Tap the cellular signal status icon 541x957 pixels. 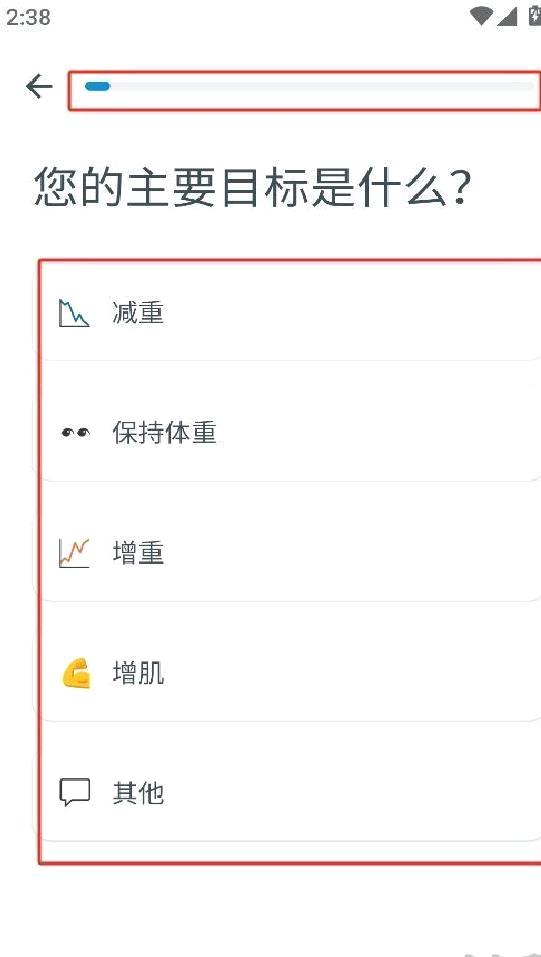click(x=507, y=16)
